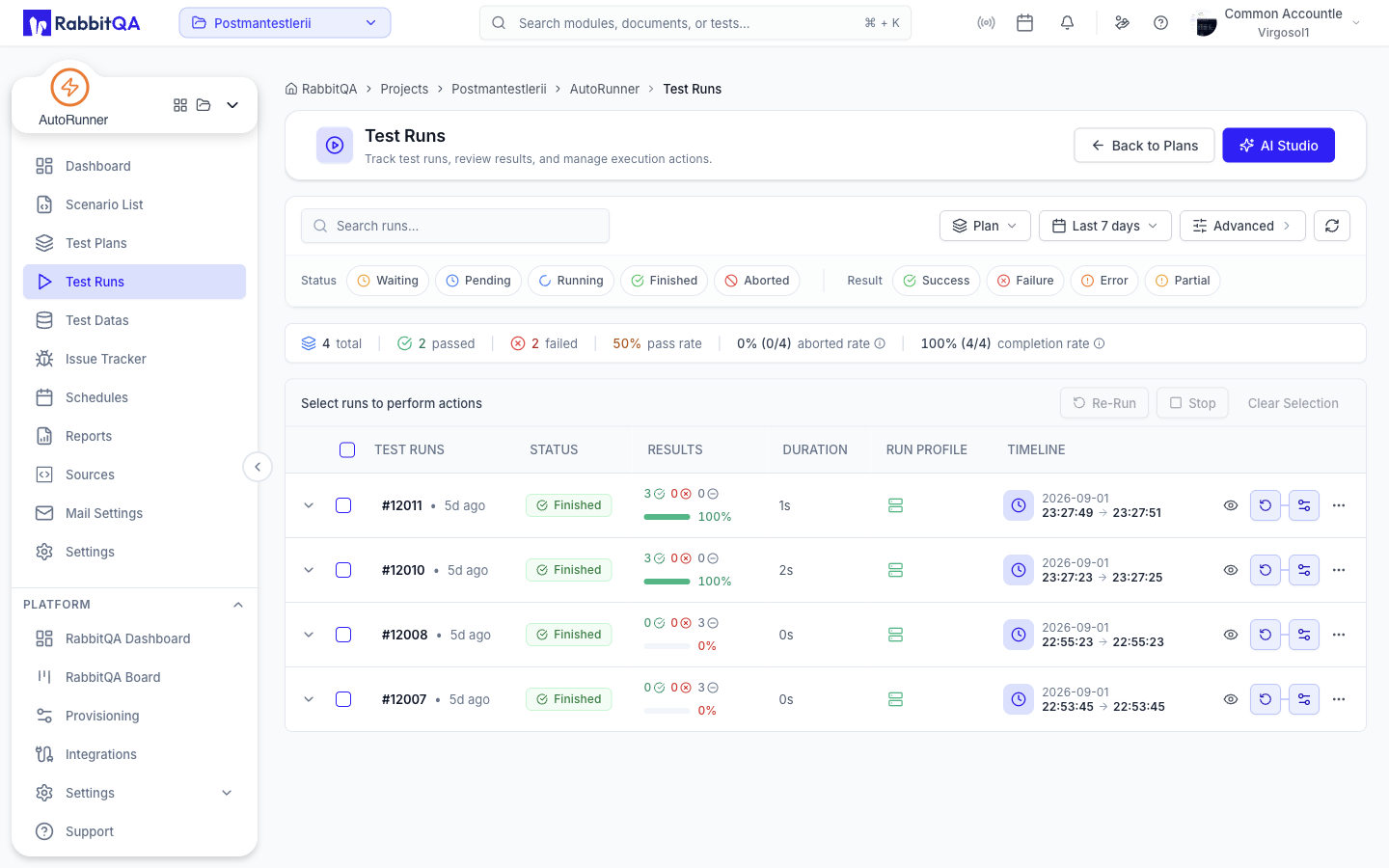
Task: Navigate to Issue Tracker
Action: (134, 359)
